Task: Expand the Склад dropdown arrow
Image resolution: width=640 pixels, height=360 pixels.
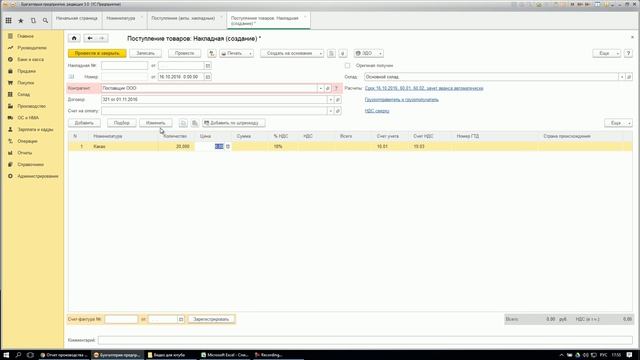Action: [622, 77]
